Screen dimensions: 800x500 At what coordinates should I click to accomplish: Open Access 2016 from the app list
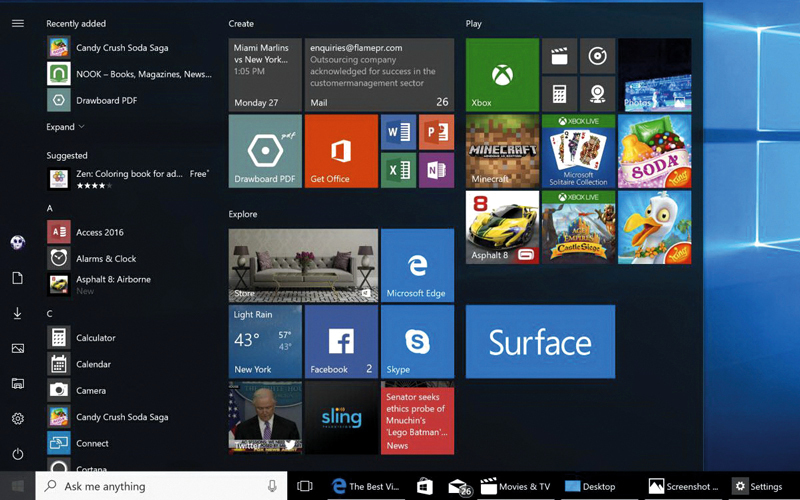pyautogui.click(x=99, y=232)
